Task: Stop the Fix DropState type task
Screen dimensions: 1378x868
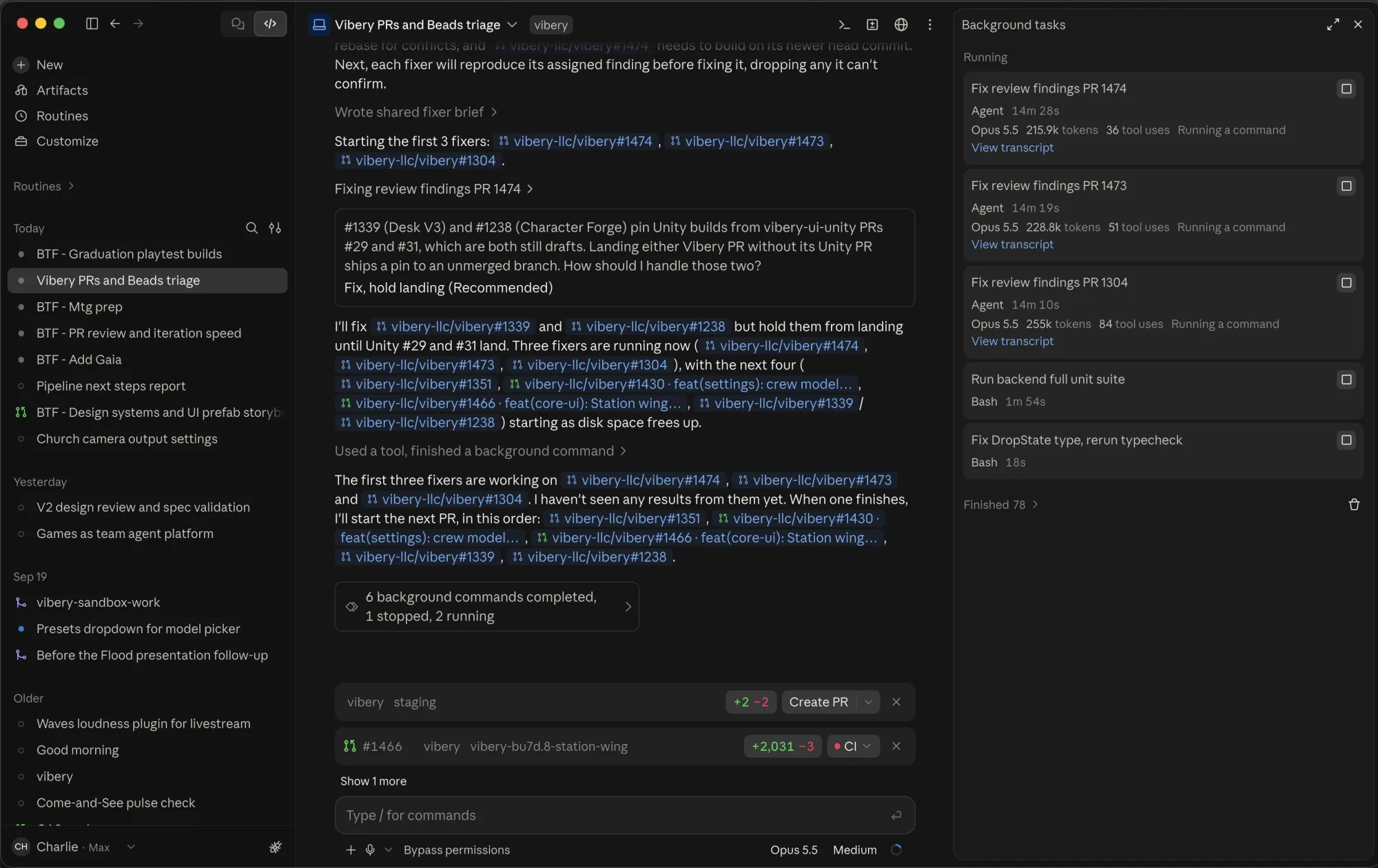Action: 1346,440
